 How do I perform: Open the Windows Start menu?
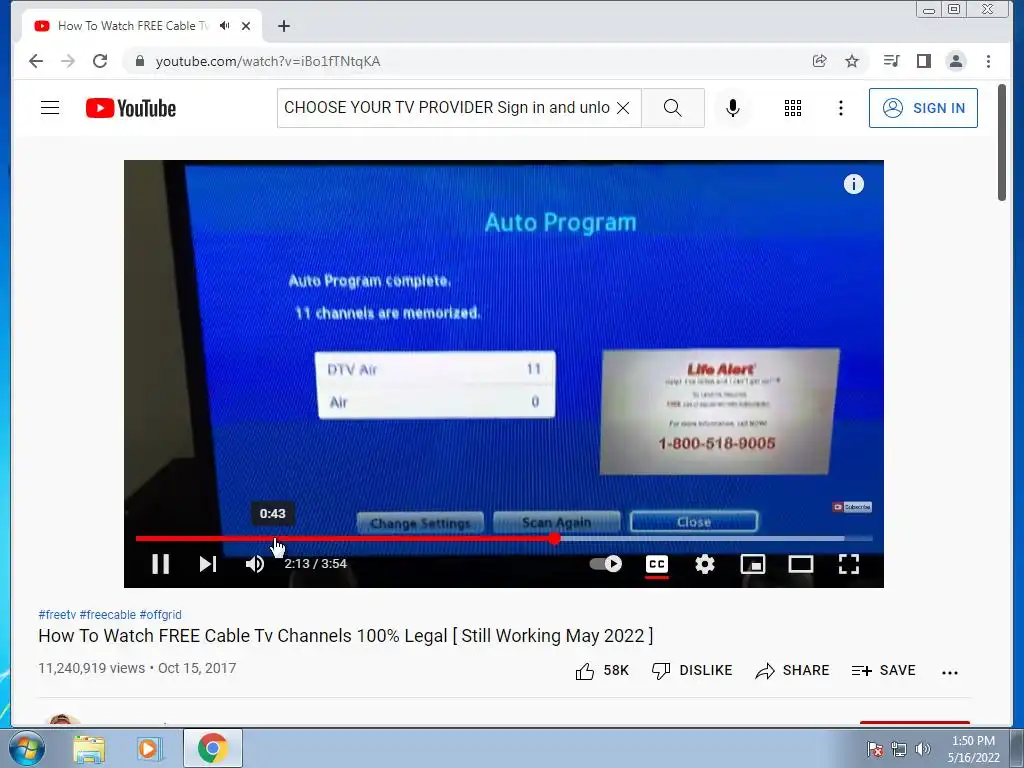[x=27, y=748]
